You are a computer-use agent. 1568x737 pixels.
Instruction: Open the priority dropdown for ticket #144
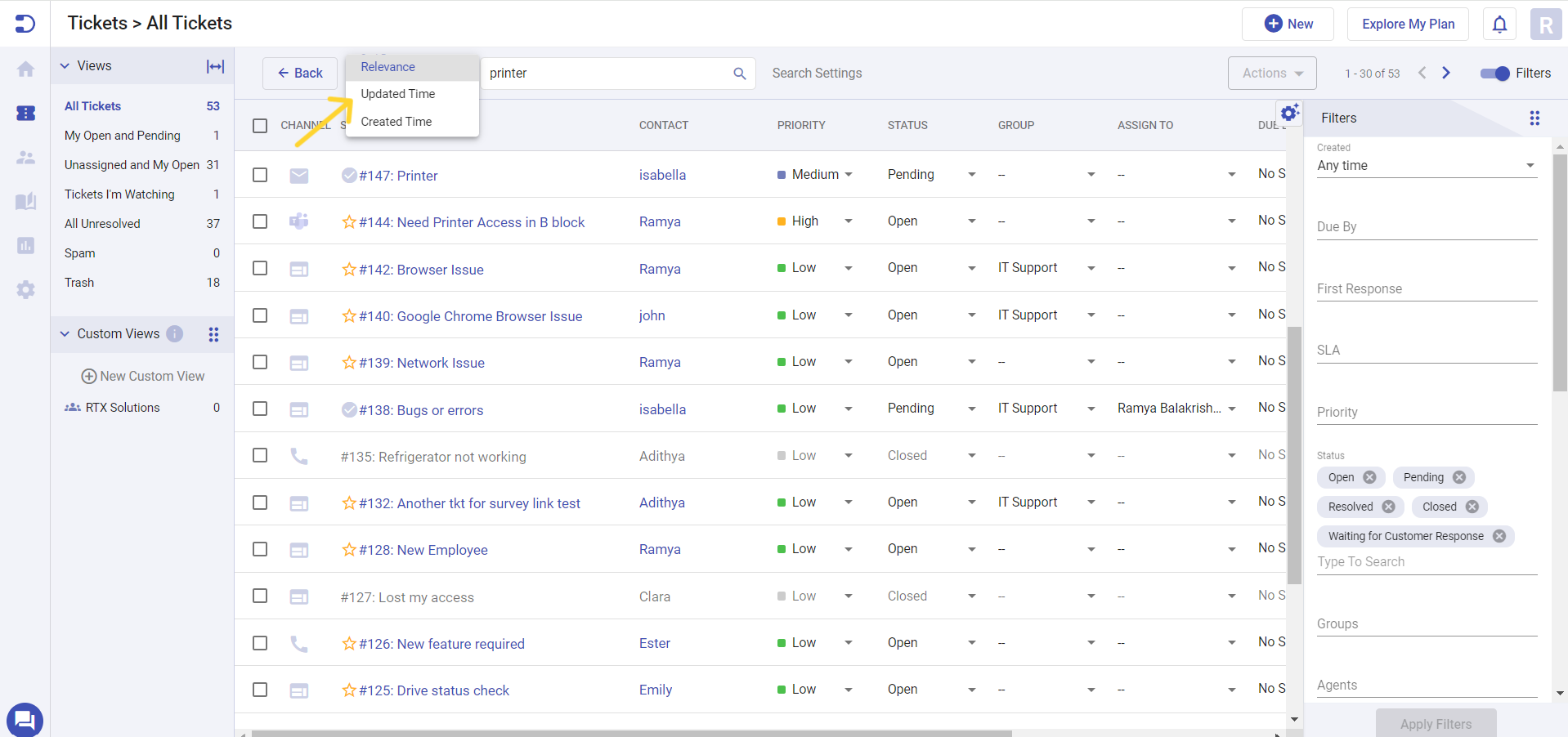tap(849, 221)
